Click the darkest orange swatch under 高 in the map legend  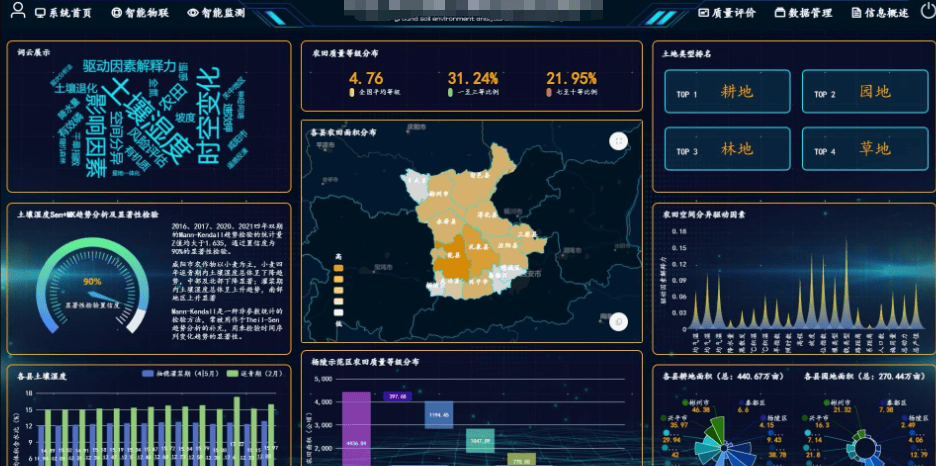click(338, 269)
